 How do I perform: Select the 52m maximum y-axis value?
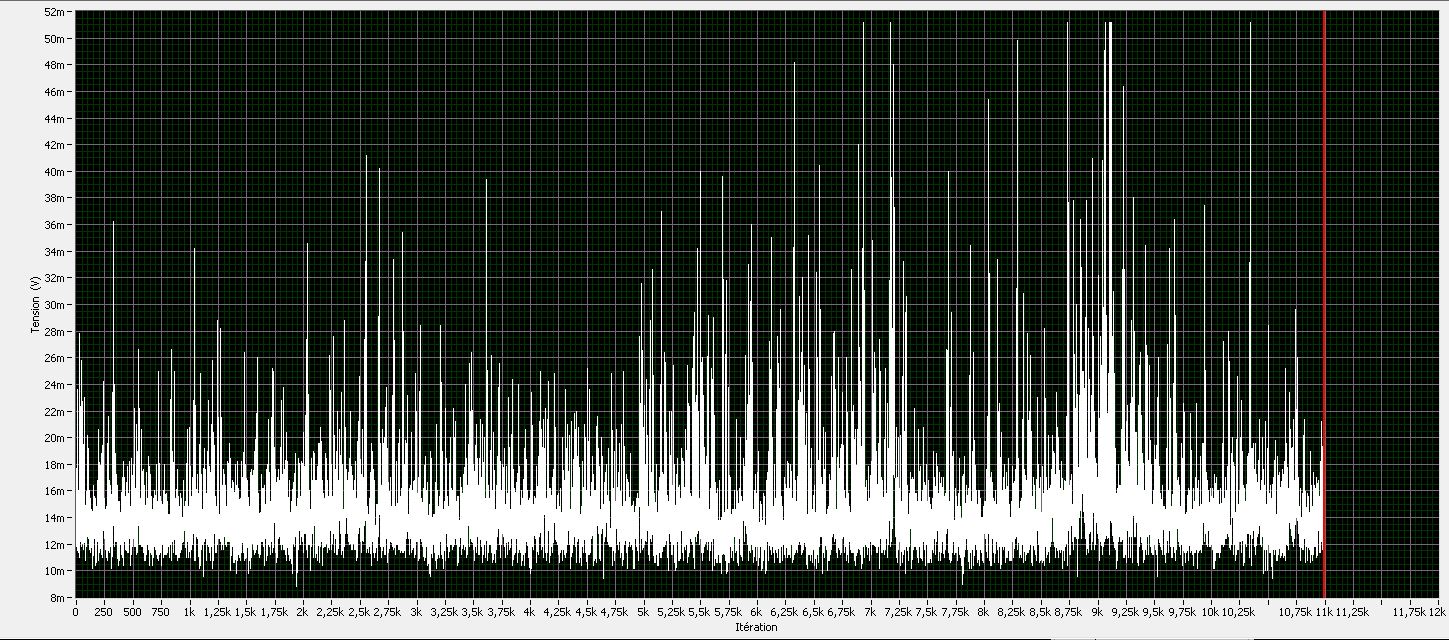pyautogui.click(x=56, y=12)
